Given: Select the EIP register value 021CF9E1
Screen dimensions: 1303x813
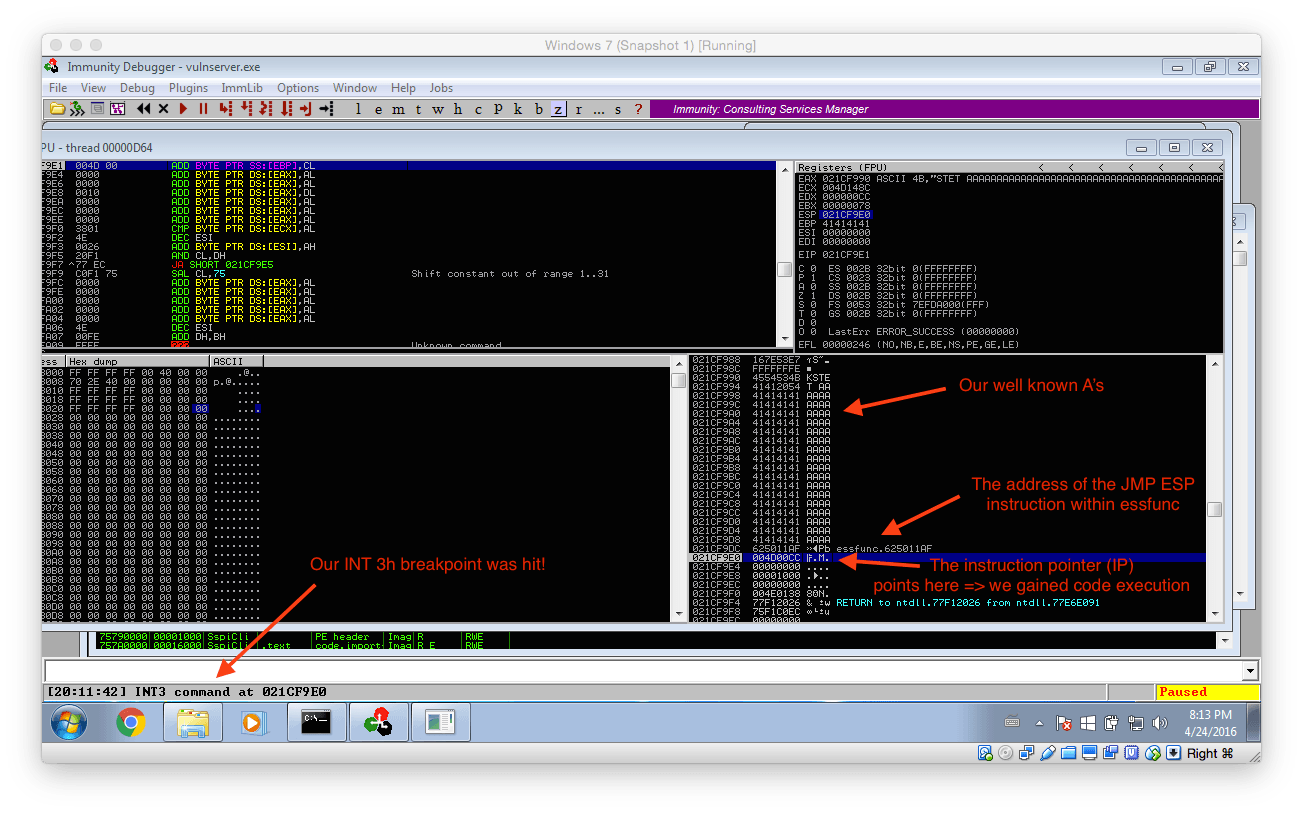Looking at the screenshot, I should point(846,254).
